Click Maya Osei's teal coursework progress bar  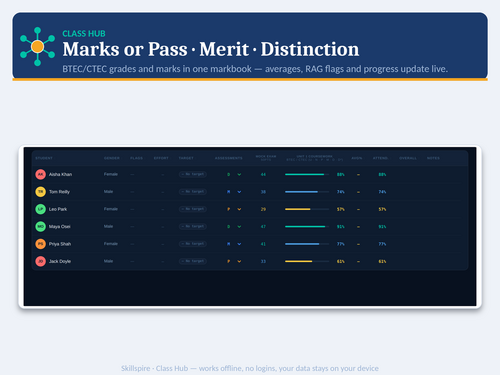click(x=307, y=226)
